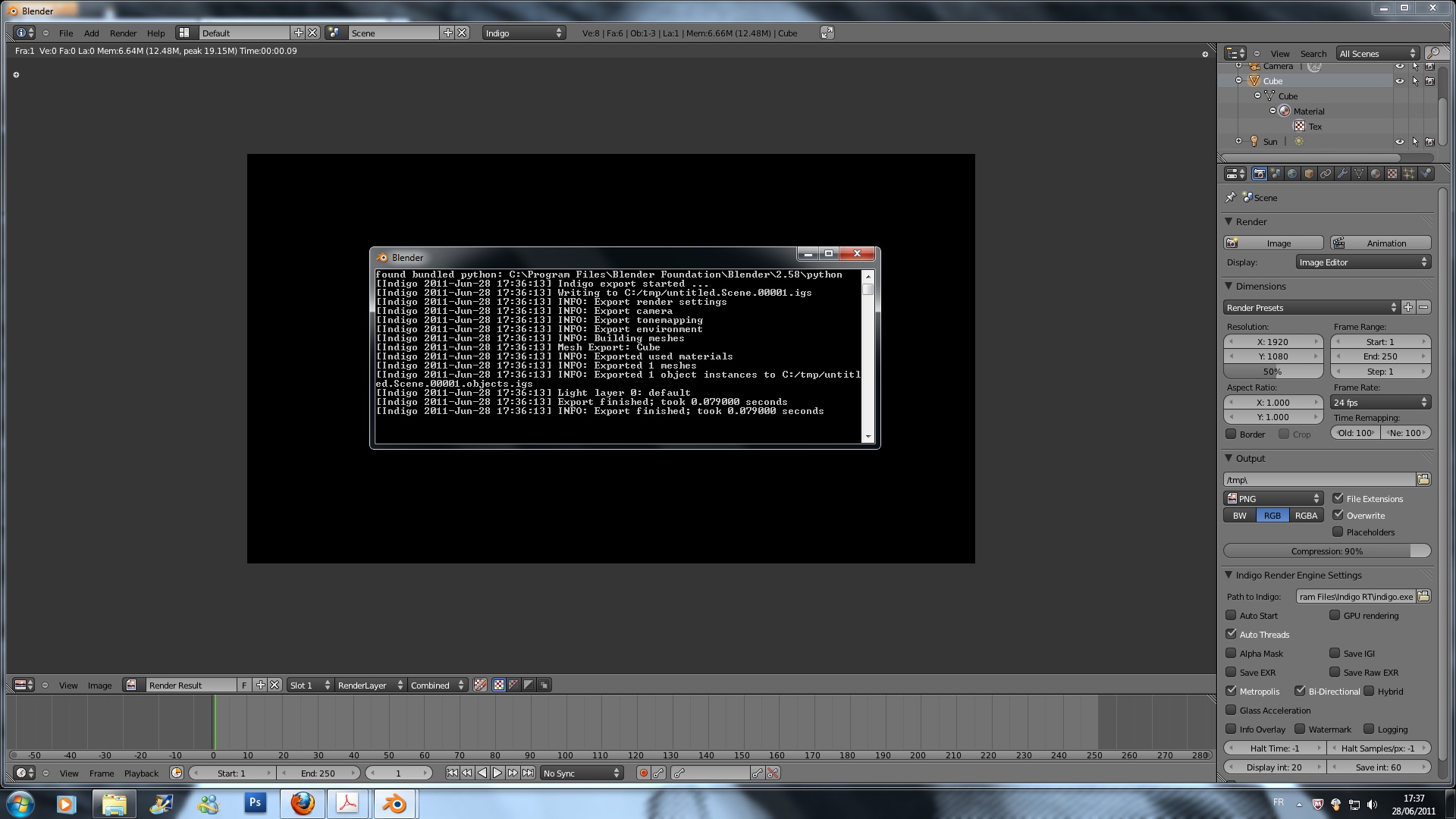
Task: Uncheck the Overwrite output option
Action: tap(1338, 516)
